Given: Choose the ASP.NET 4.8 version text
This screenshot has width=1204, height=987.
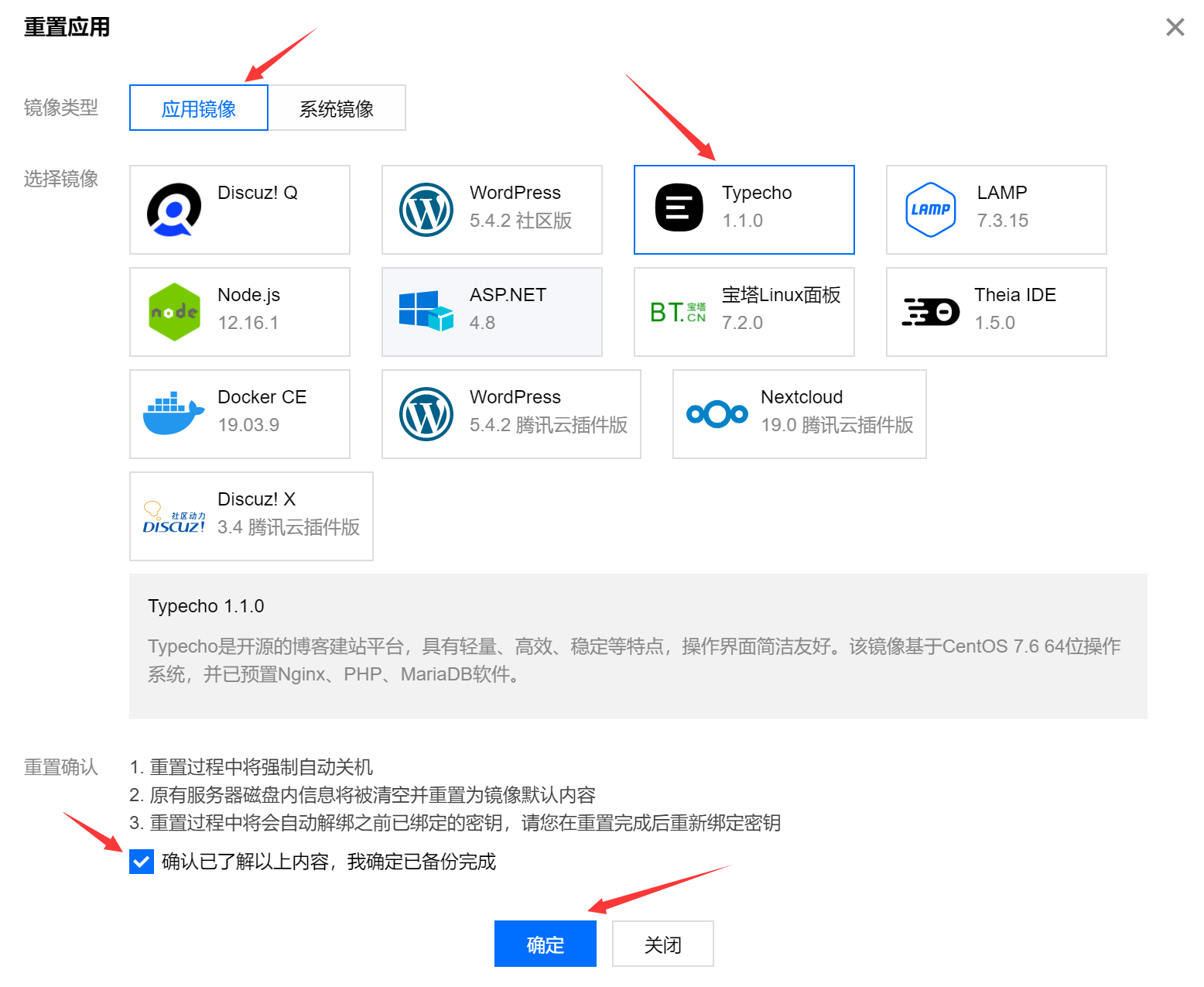Looking at the screenshot, I should coord(483,323).
